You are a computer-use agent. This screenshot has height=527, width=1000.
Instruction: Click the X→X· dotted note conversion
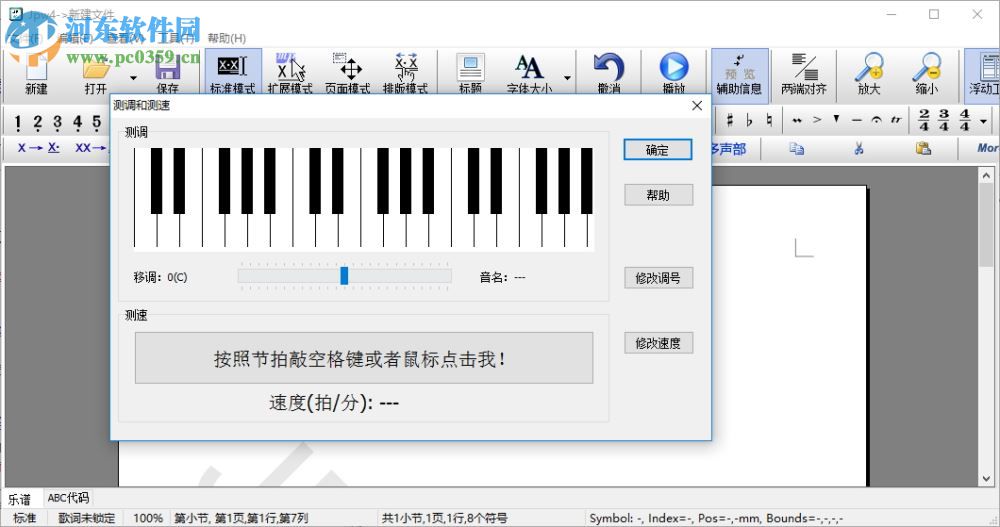(39, 148)
